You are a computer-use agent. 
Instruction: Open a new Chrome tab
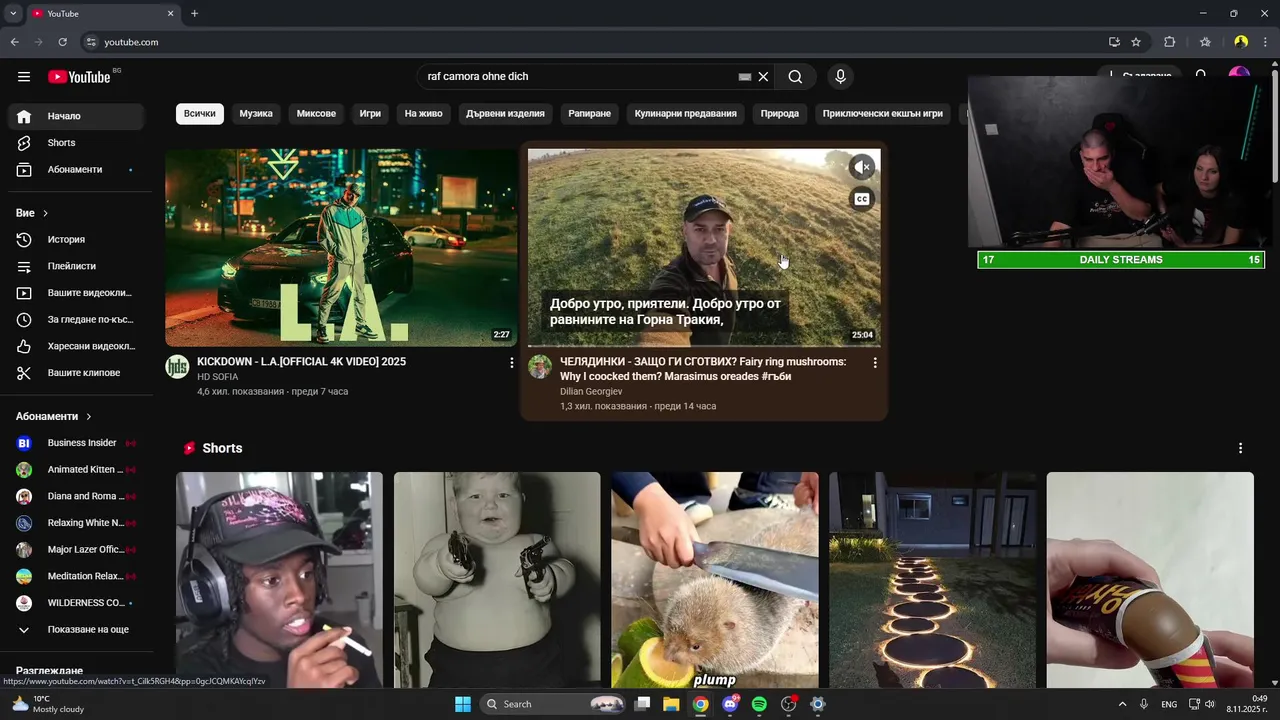(194, 13)
